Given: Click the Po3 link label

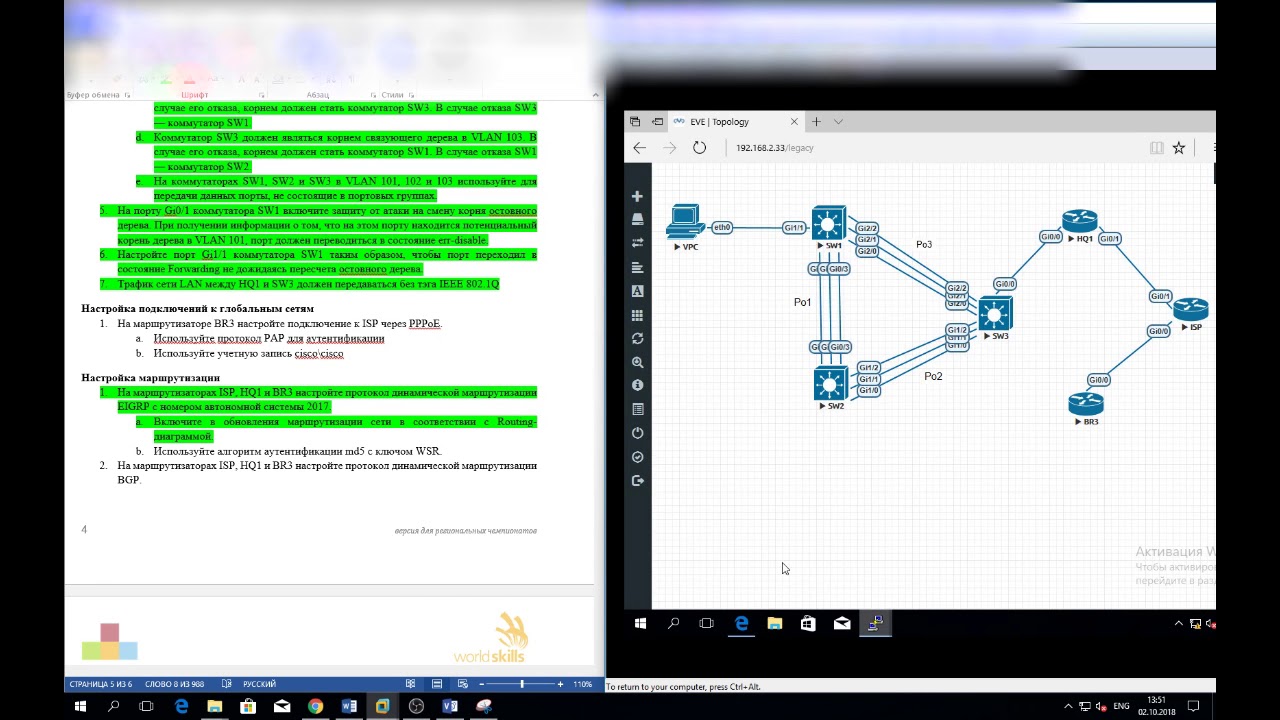Looking at the screenshot, I should 924,245.
